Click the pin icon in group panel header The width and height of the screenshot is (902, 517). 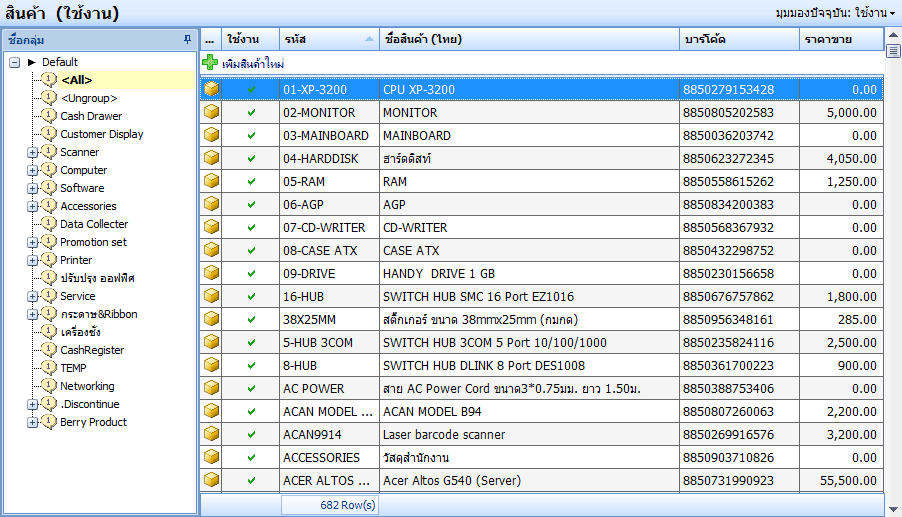tap(187, 39)
